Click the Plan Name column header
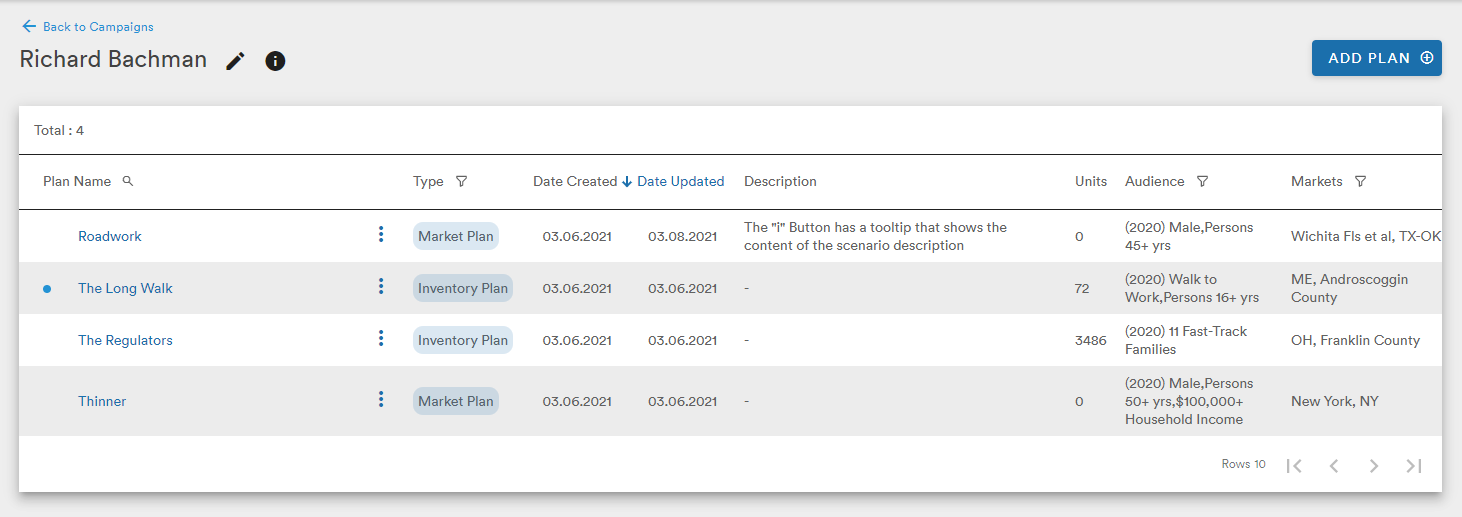Screen dimensions: 1462x517 coord(77,181)
